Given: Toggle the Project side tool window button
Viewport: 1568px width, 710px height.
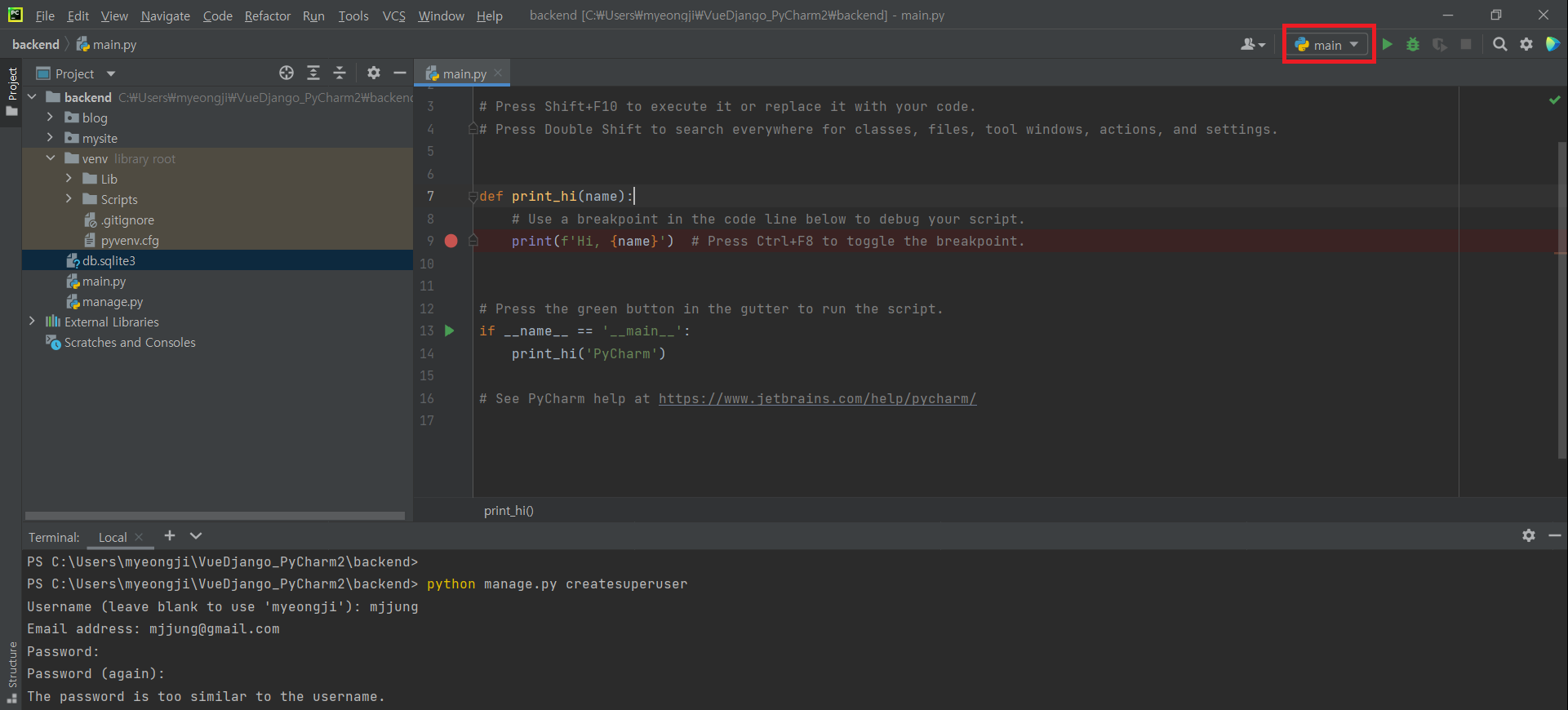Looking at the screenshot, I should pos(11,91).
